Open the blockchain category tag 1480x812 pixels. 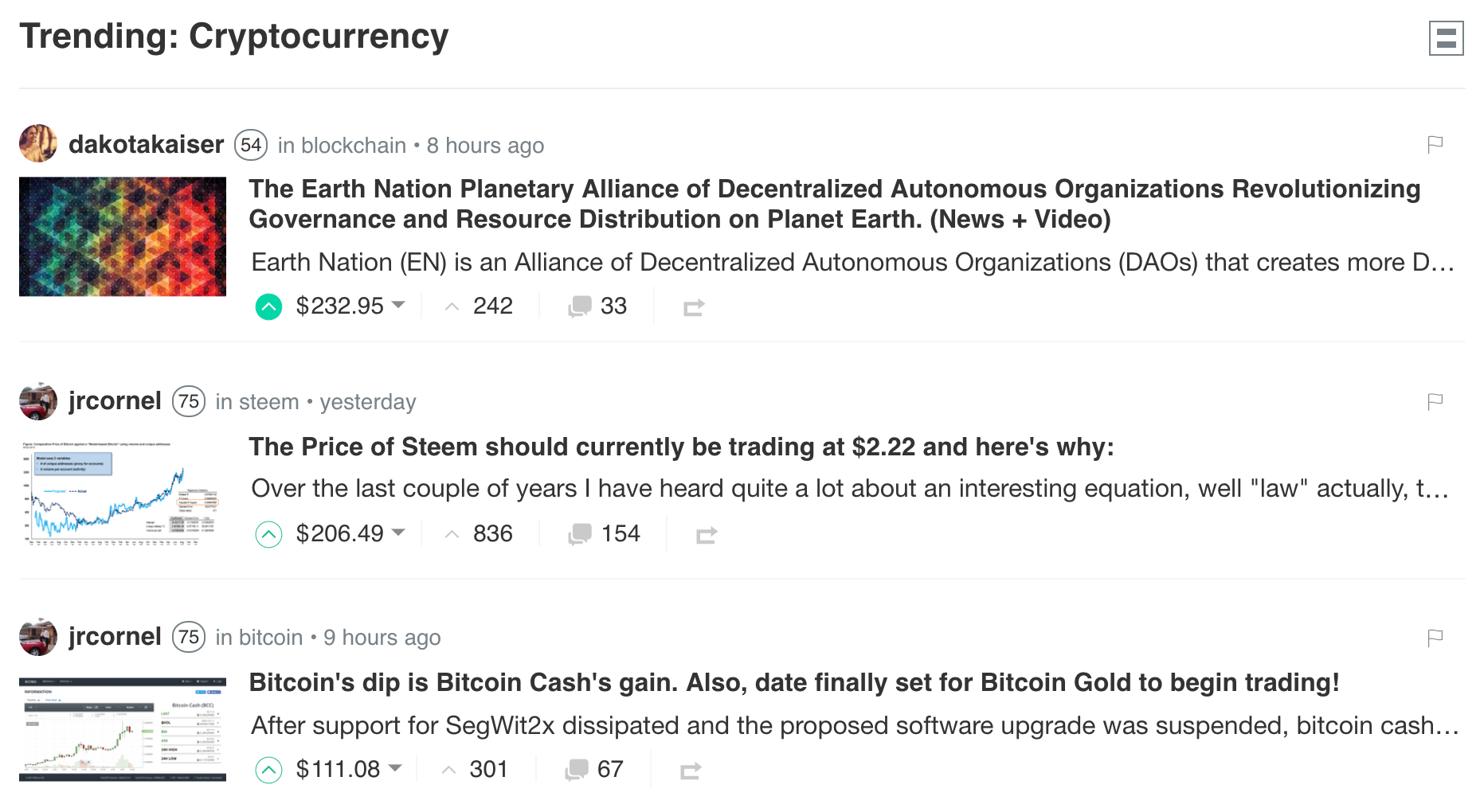(x=354, y=146)
